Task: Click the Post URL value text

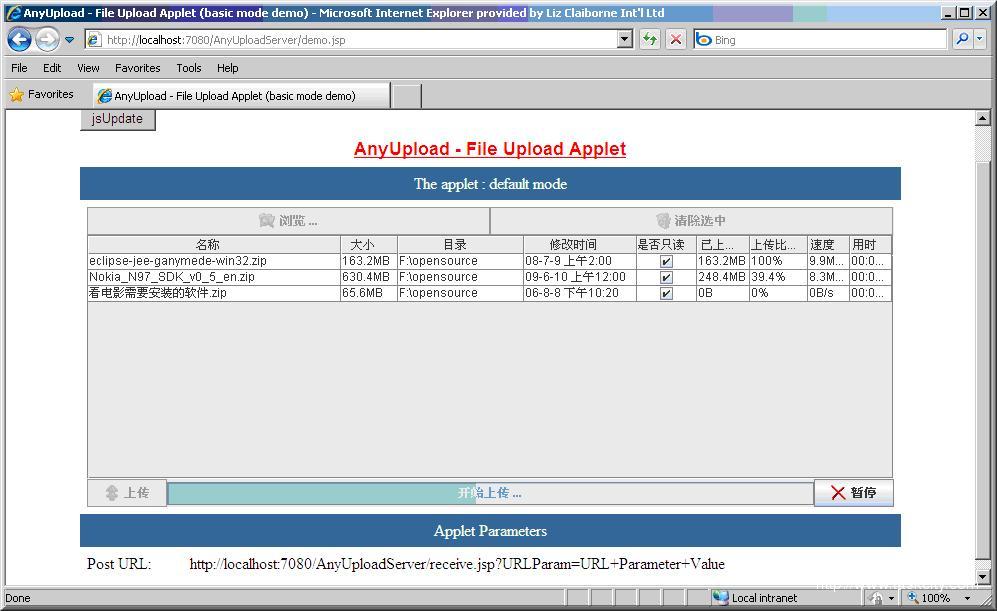Action: [457, 564]
